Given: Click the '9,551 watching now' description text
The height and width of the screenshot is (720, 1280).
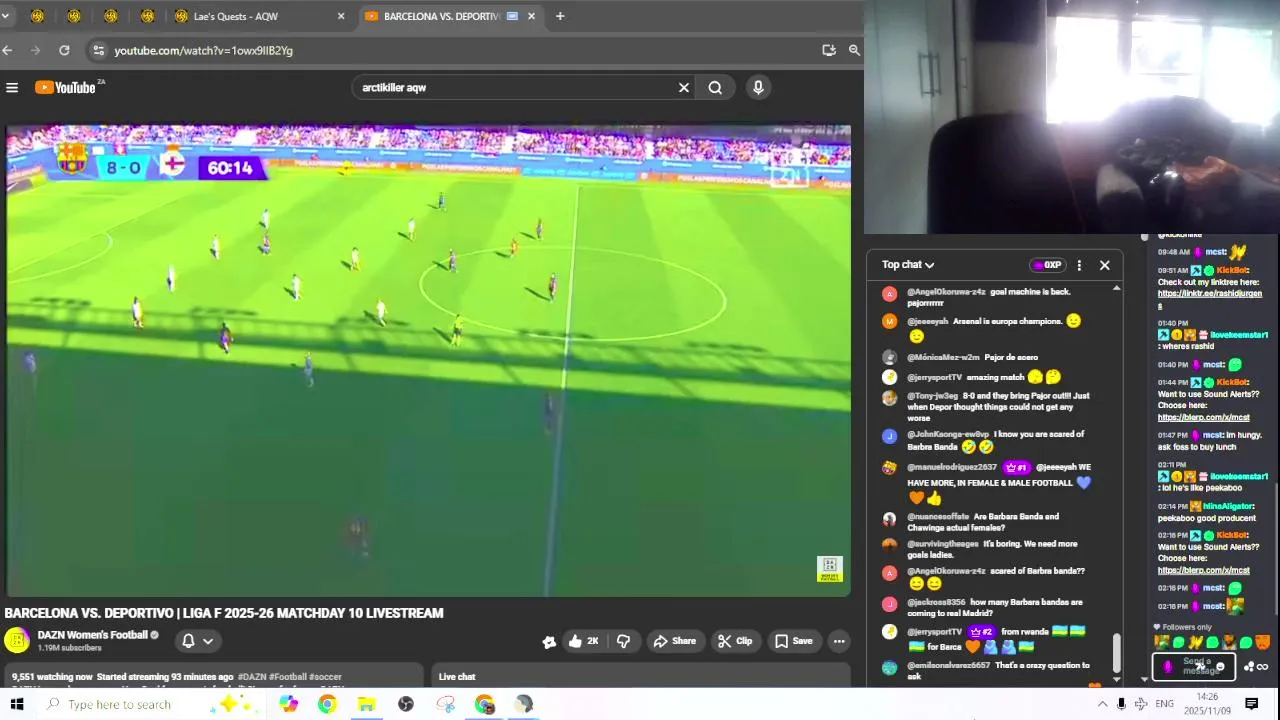Looking at the screenshot, I should (x=52, y=677).
